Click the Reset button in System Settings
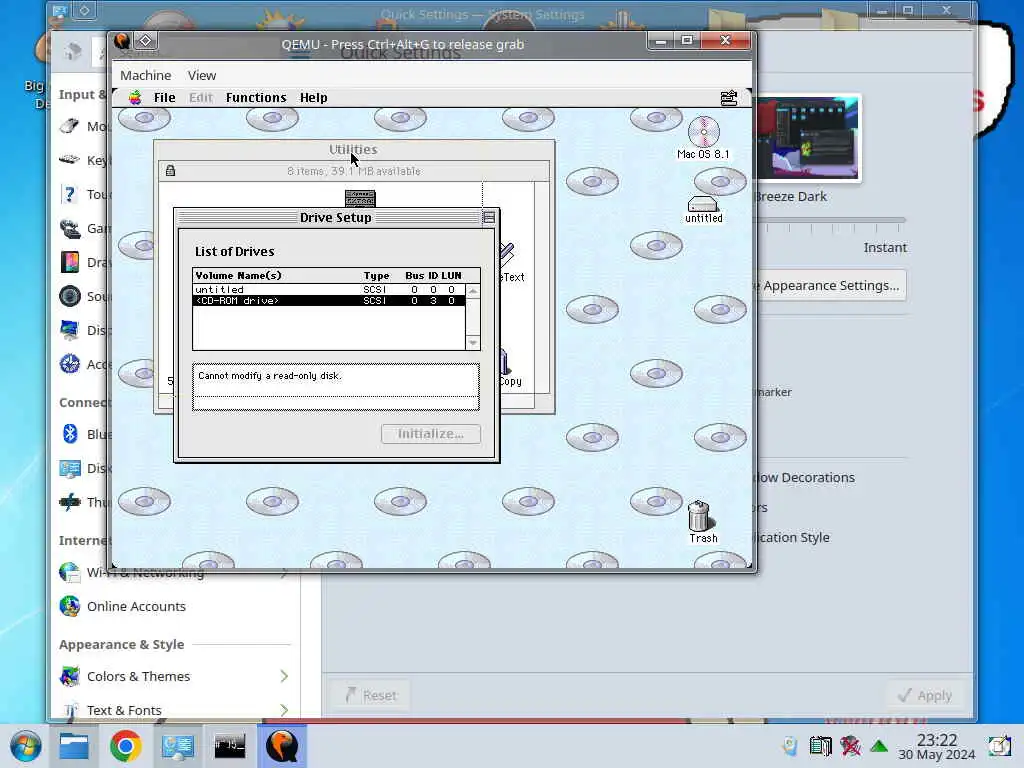The width and height of the screenshot is (1024, 768). [371, 696]
